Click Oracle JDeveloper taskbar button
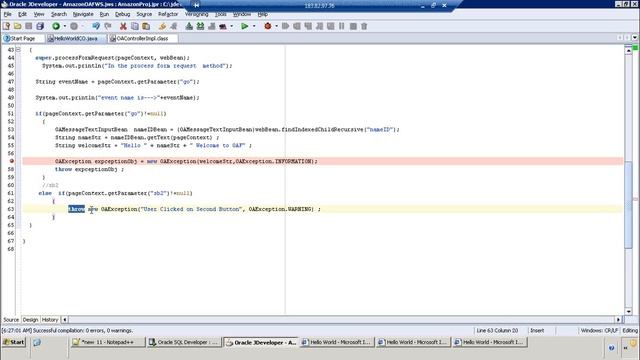Image resolution: width=640 pixels, height=360 pixels. click(261, 342)
